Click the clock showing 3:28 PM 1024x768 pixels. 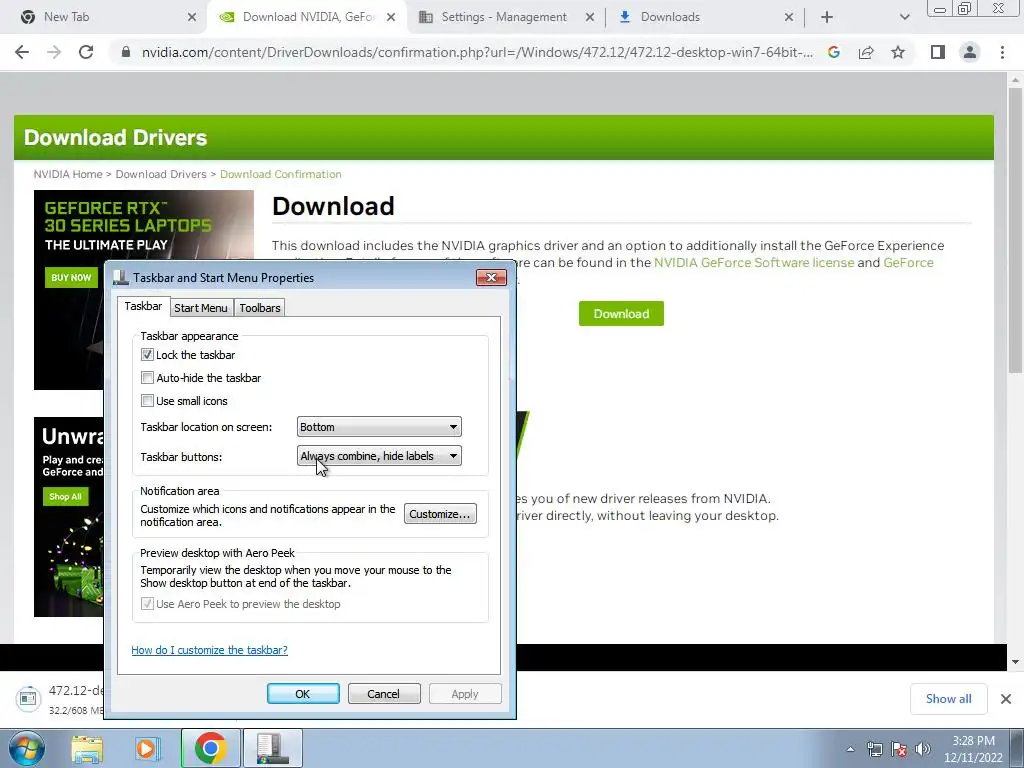[973, 749]
